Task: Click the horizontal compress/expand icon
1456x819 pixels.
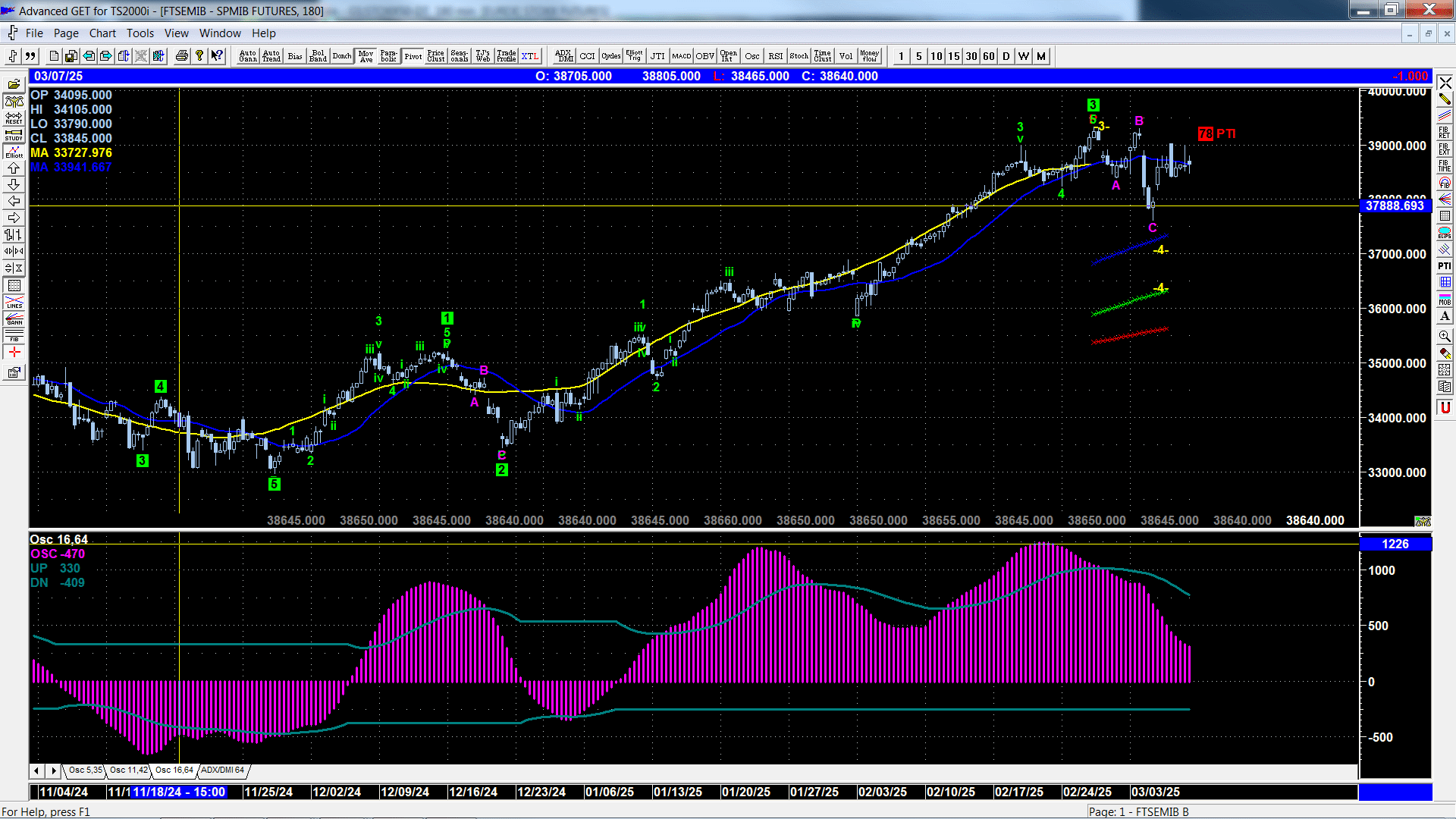Action: pyautogui.click(x=14, y=251)
